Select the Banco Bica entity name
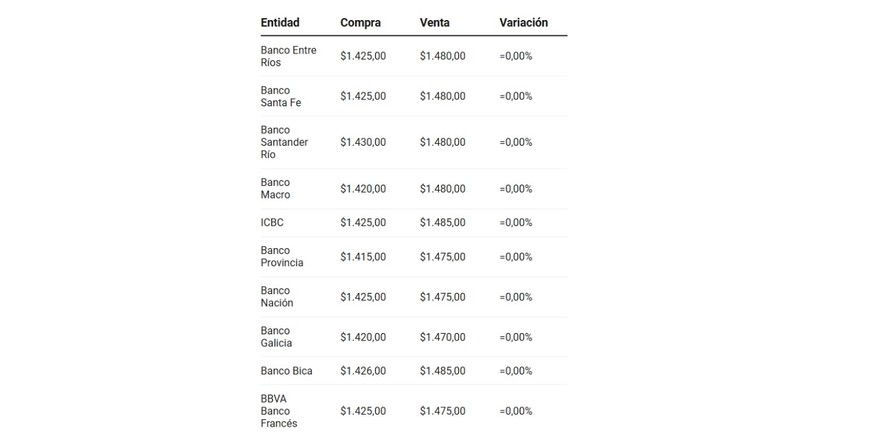 click(286, 371)
